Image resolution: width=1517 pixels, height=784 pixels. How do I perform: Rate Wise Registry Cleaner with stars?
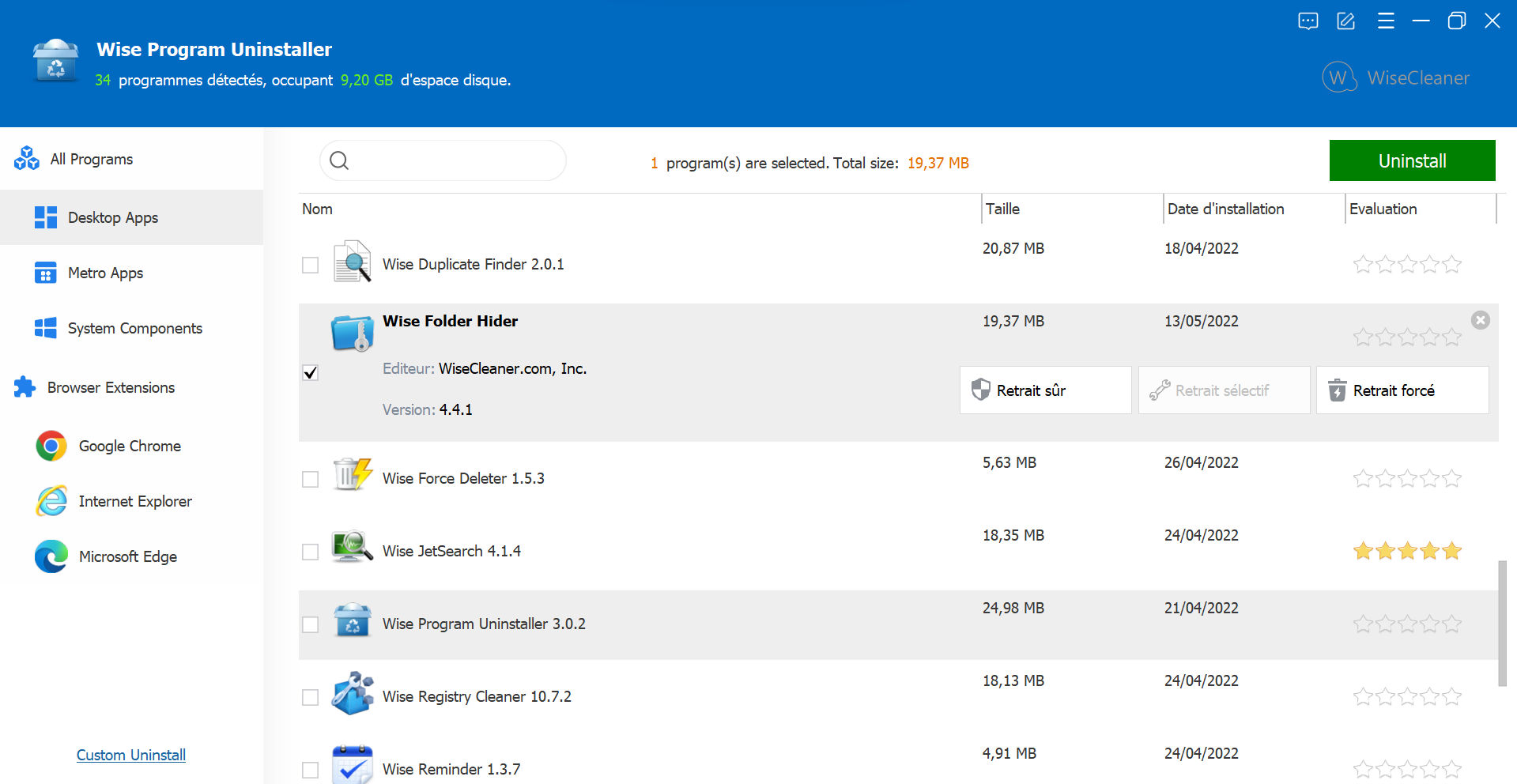[x=1407, y=696]
